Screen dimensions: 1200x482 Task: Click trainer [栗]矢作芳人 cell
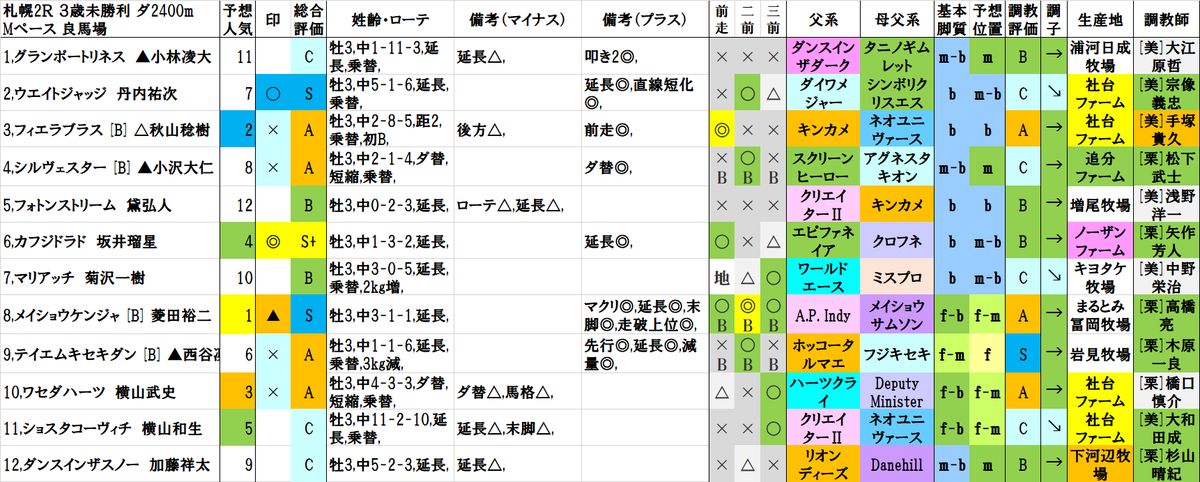(1167, 241)
